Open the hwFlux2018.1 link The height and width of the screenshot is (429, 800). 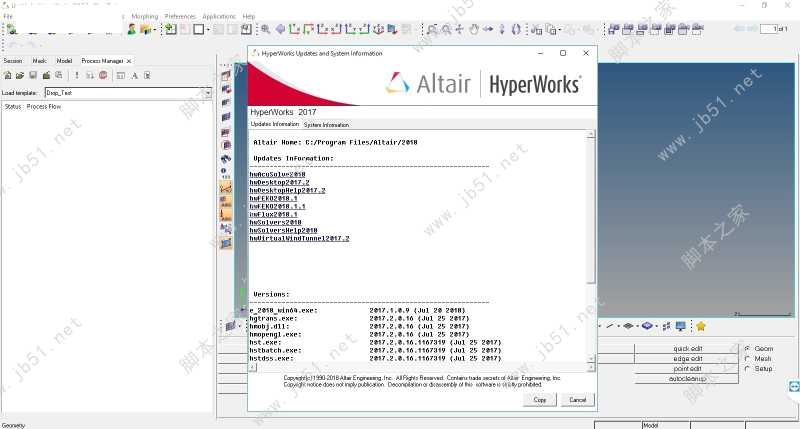click(x=273, y=214)
